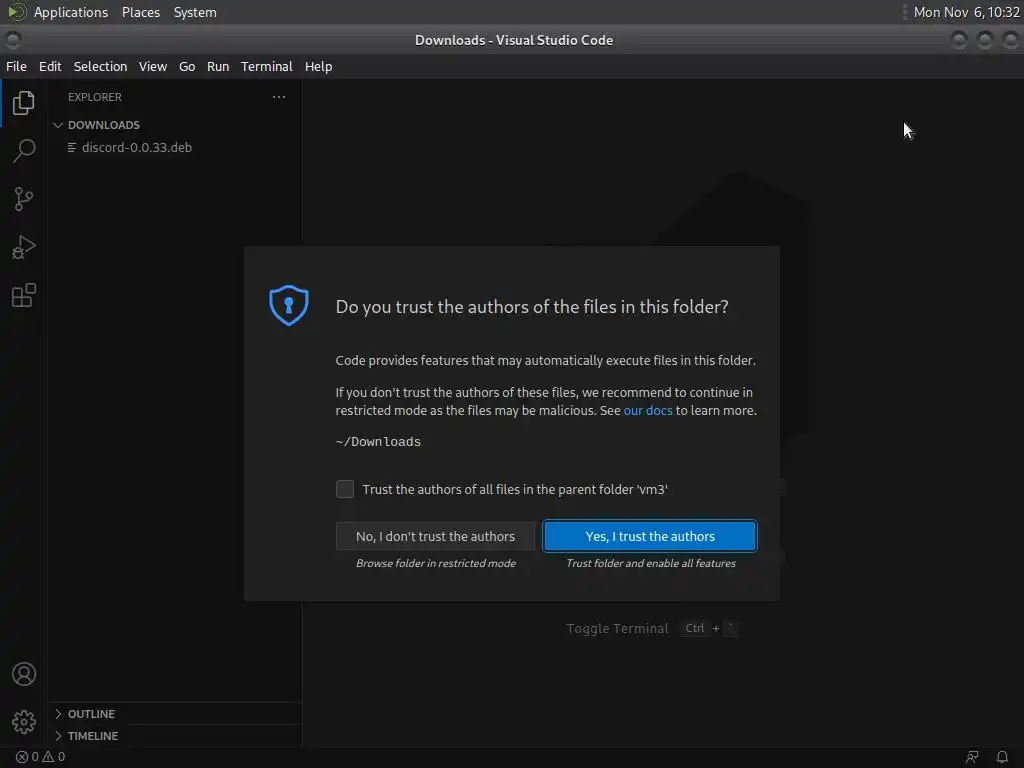This screenshot has height=768, width=1024.
Task: Open the Applications system menu
Action: click(71, 12)
